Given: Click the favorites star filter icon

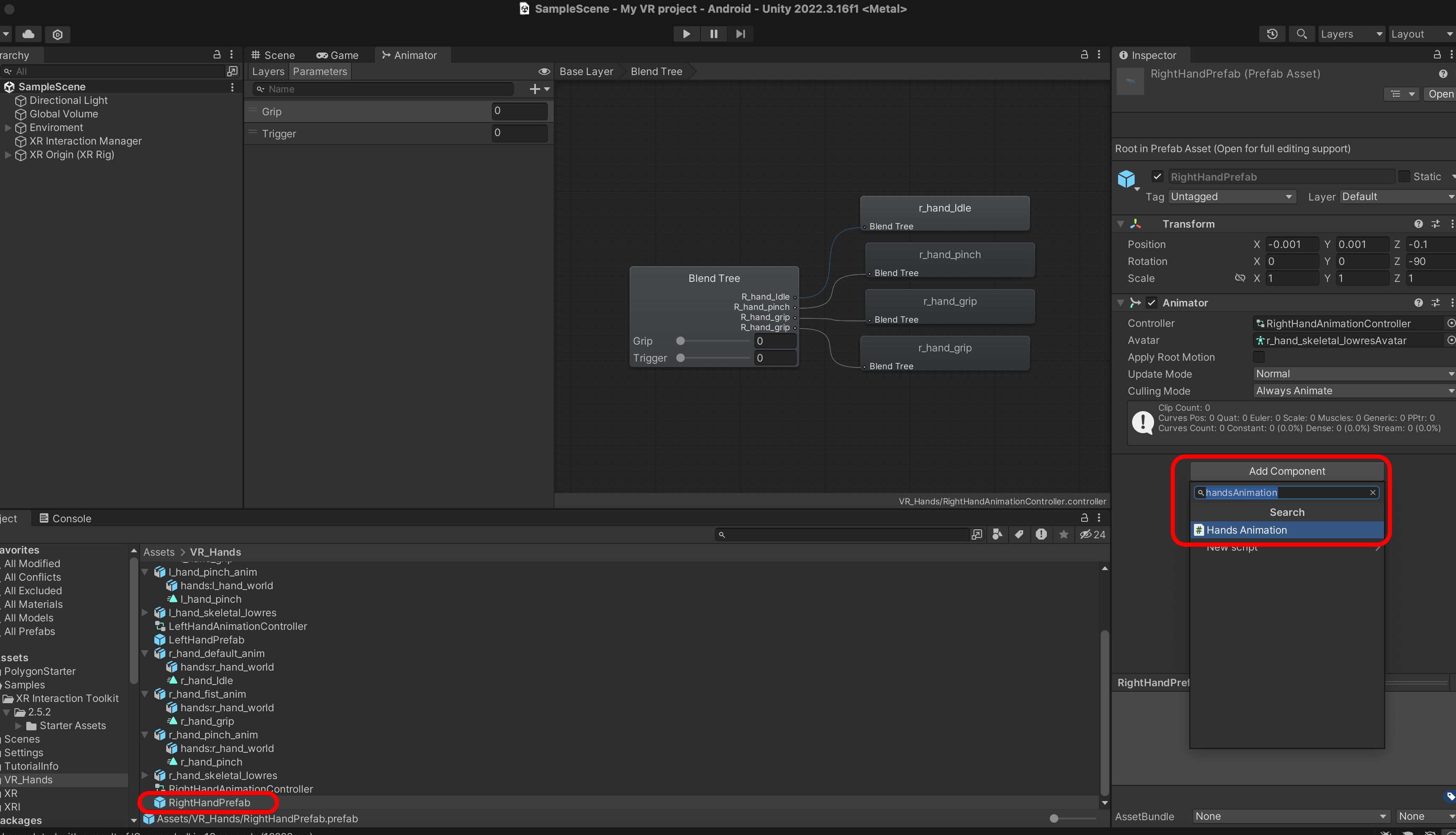Looking at the screenshot, I should pyautogui.click(x=1064, y=534).
